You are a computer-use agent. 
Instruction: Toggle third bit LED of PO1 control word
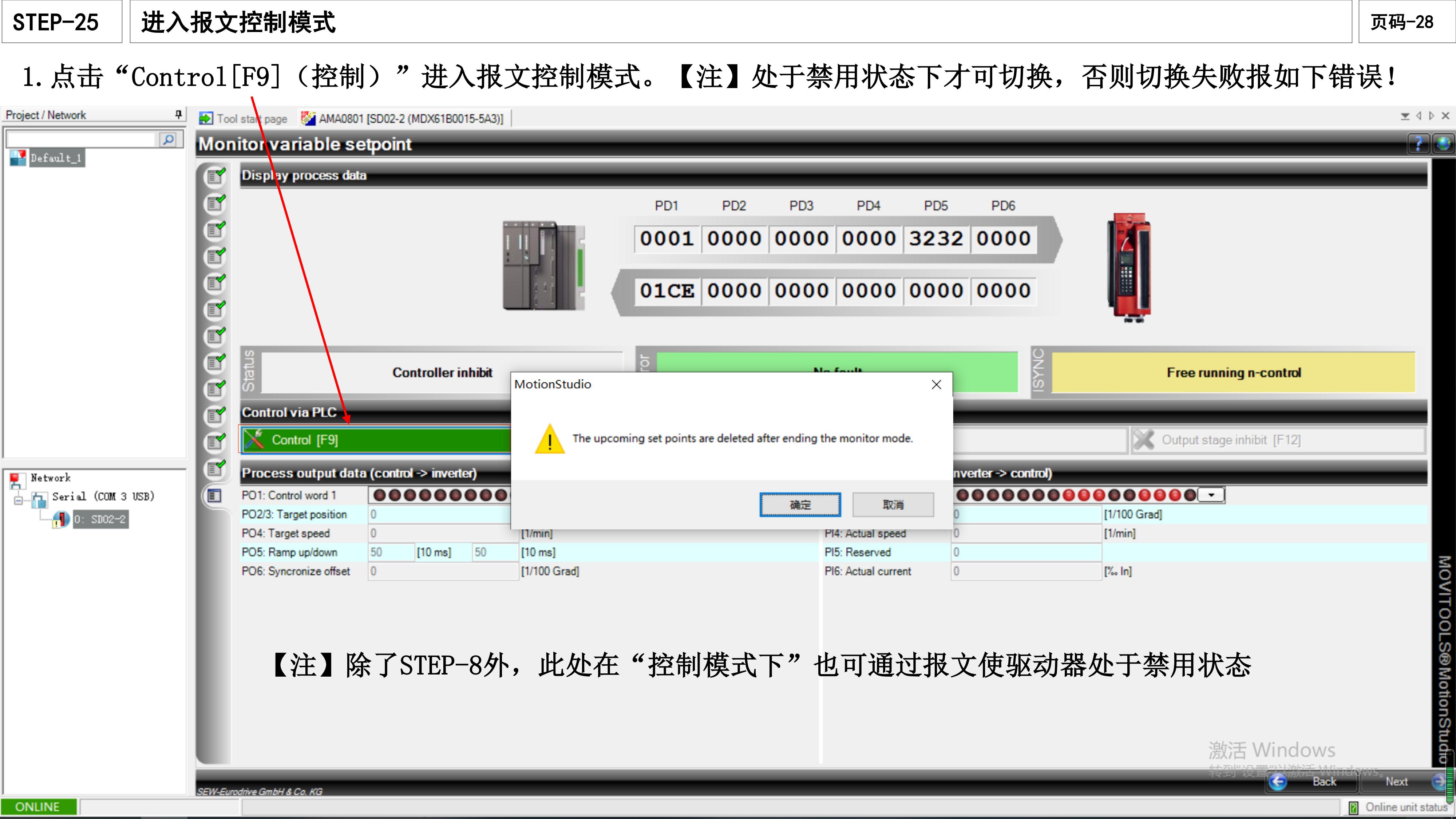(410, 496)
